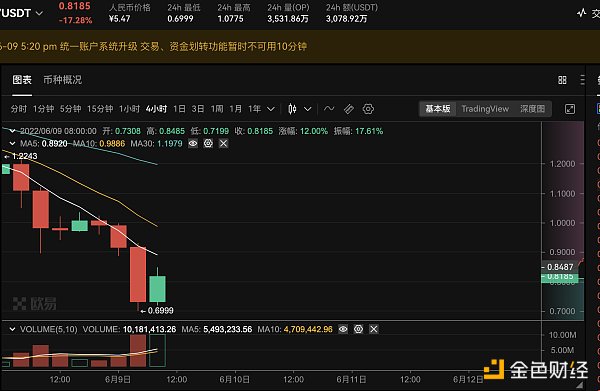Screen dimensions: 600x391
Task: Select the drawing ruler tool icon
Action: coord(349,109)
